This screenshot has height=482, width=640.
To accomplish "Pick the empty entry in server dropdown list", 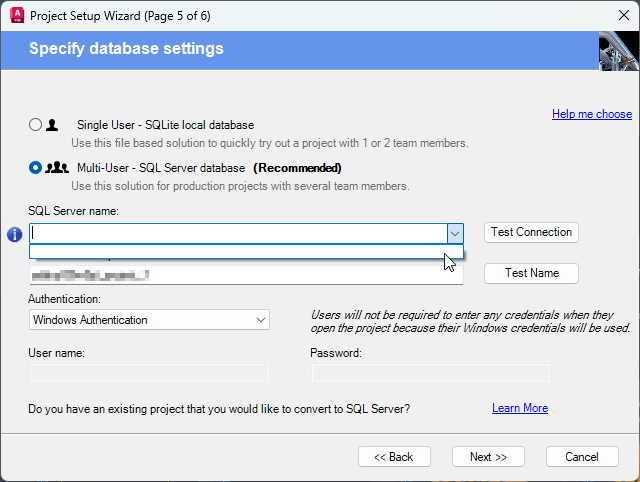I will 246,251.
